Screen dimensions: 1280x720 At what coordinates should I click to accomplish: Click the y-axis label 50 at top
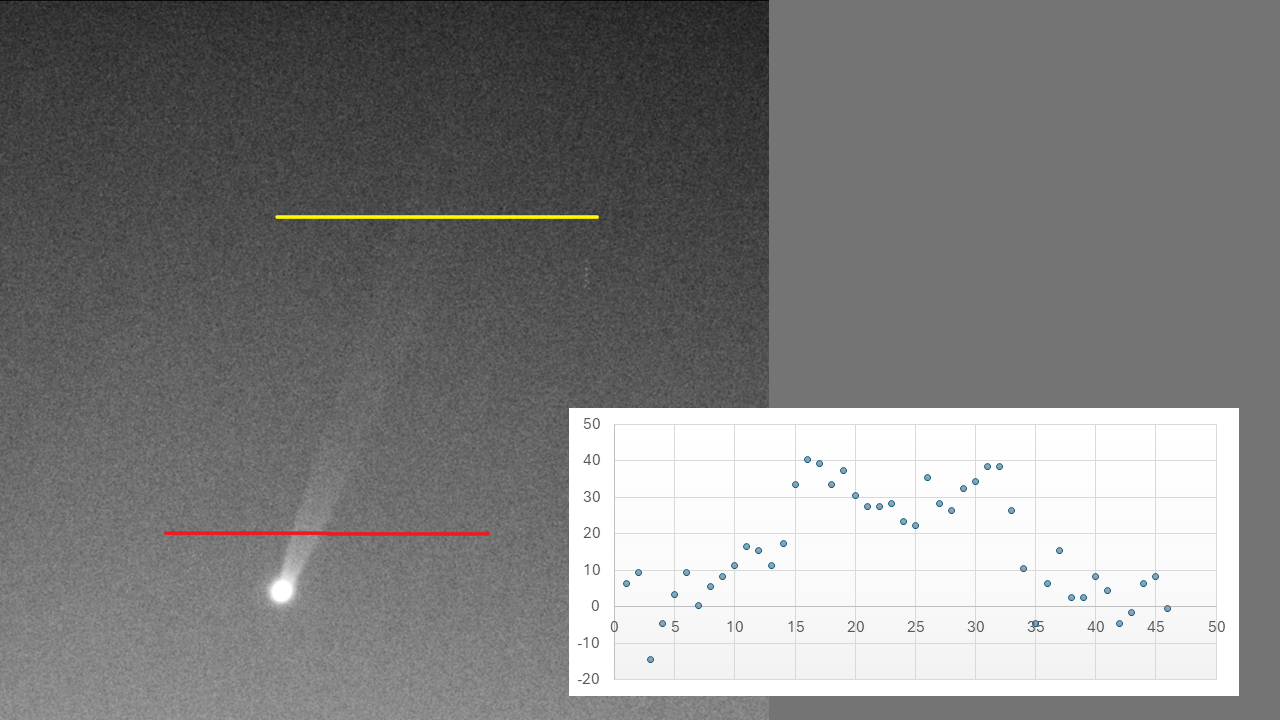(x=591, y=424)
